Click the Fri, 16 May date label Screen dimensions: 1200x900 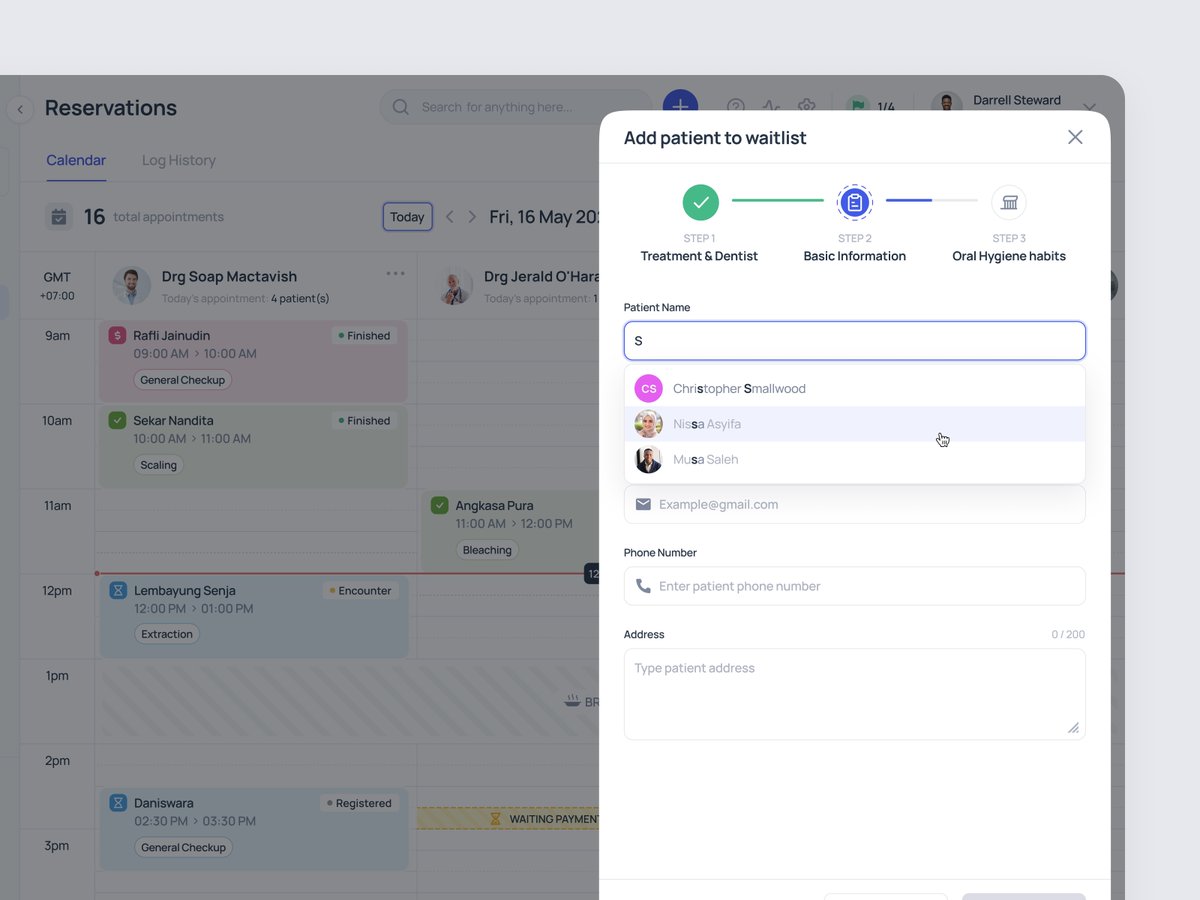click(x=545, y=217)
